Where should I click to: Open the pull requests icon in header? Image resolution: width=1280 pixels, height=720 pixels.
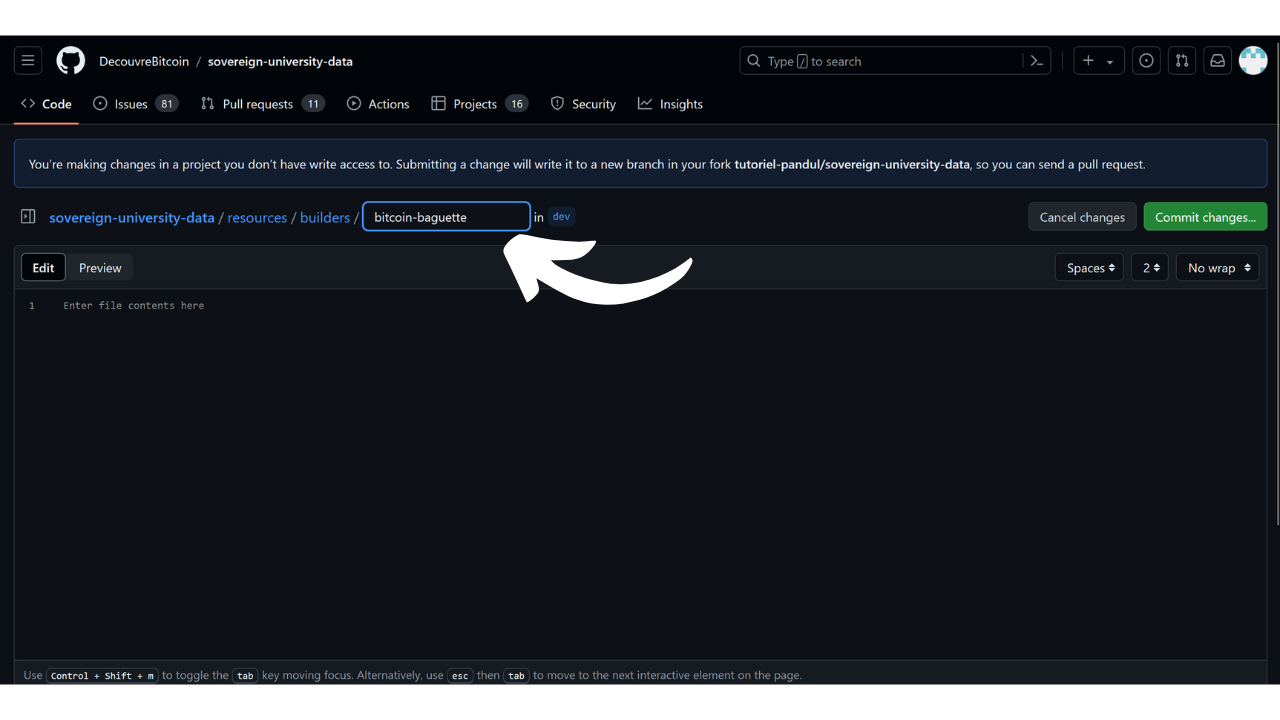[1182, 61]
